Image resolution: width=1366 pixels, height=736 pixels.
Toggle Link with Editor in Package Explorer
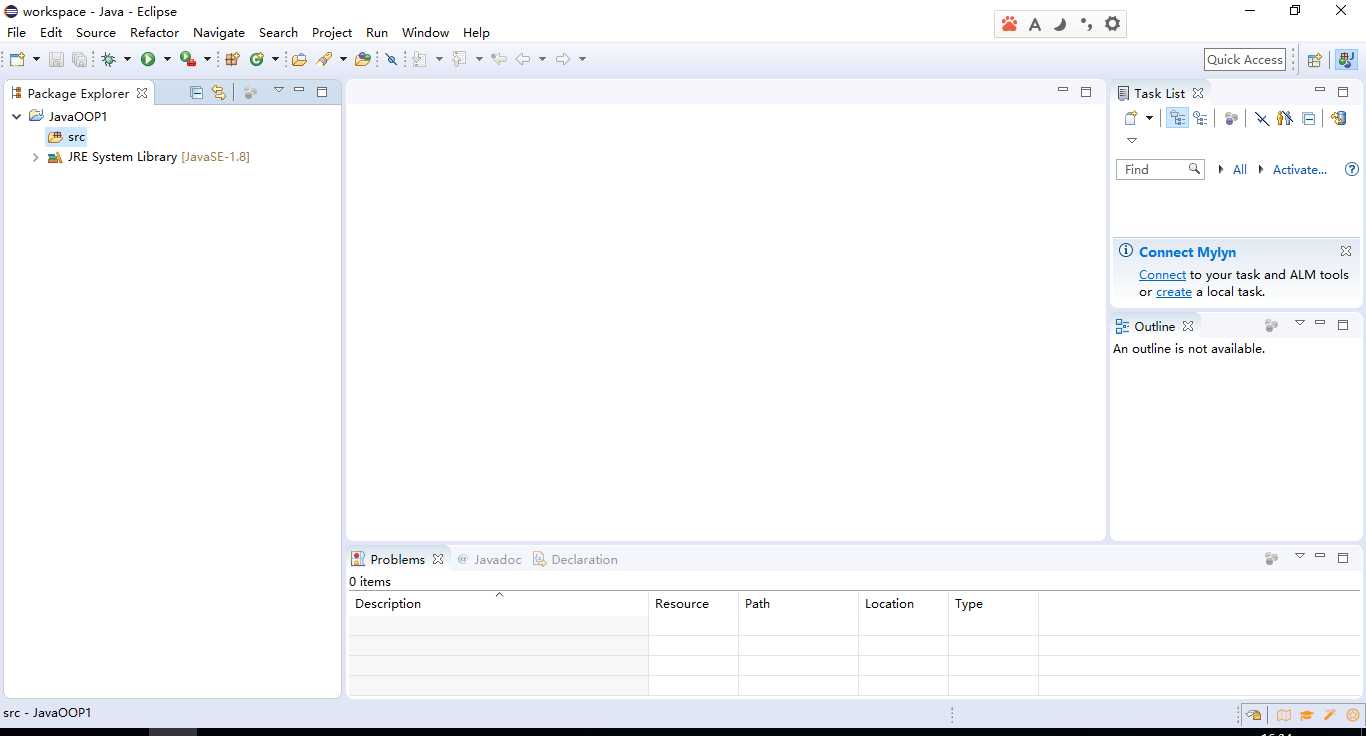pyautogui.click(x=218, y=93)
